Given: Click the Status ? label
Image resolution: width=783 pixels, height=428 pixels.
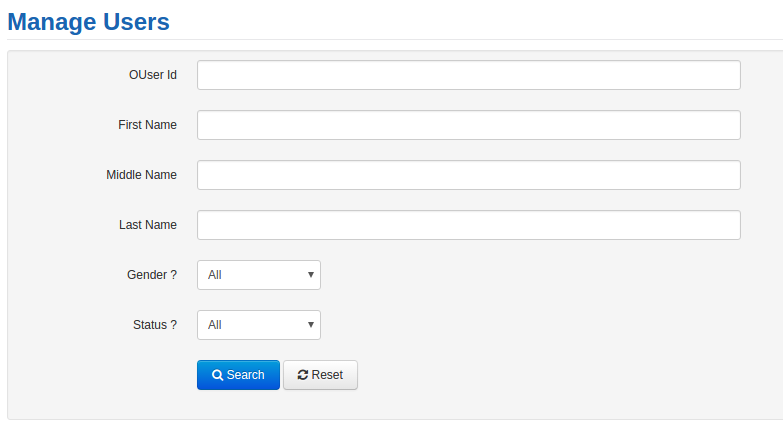Looking at the screenshot, I should 155,325.
